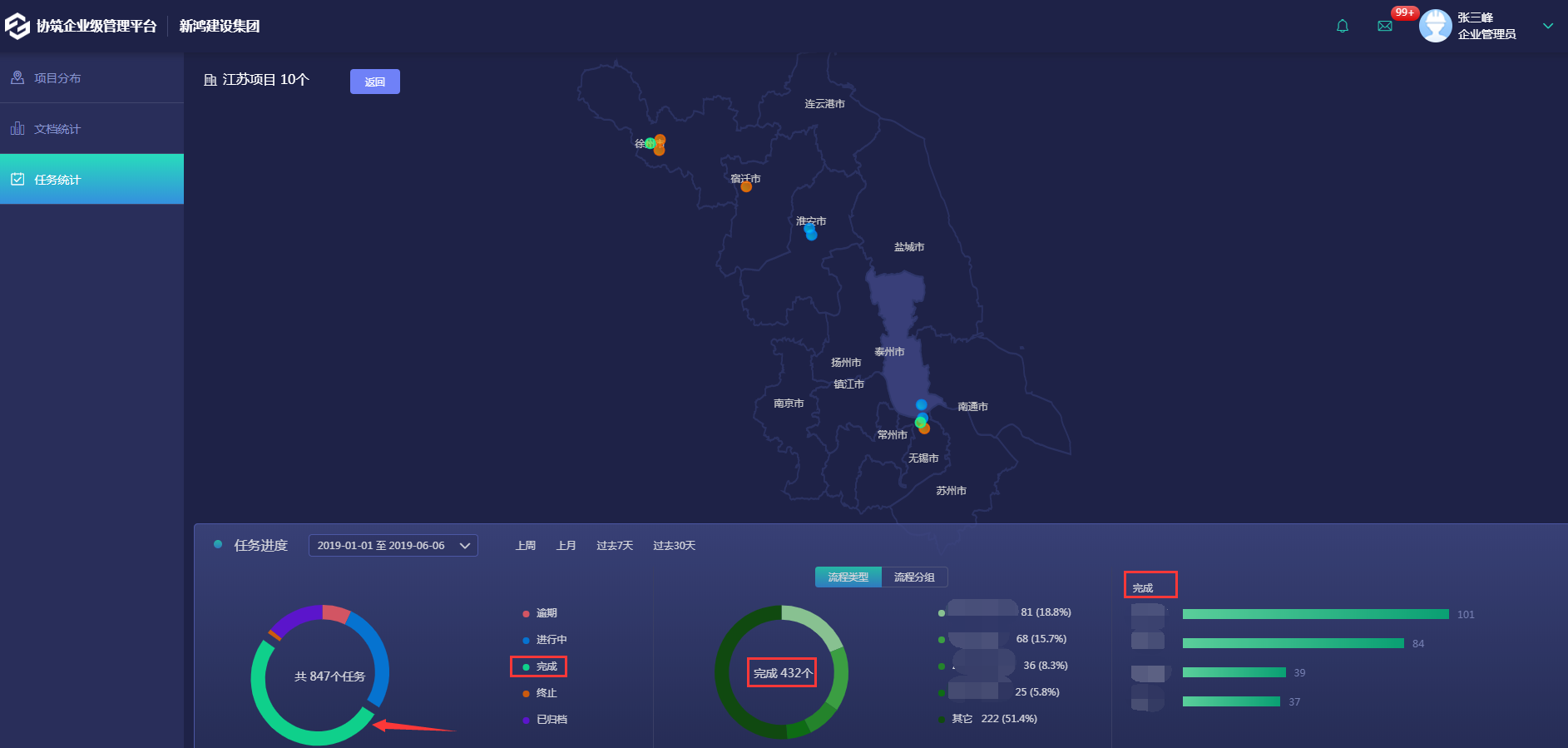The image size is (1568, 748).
Task: Expand the user account dropdown chevron
Action: pos(1547,26)
